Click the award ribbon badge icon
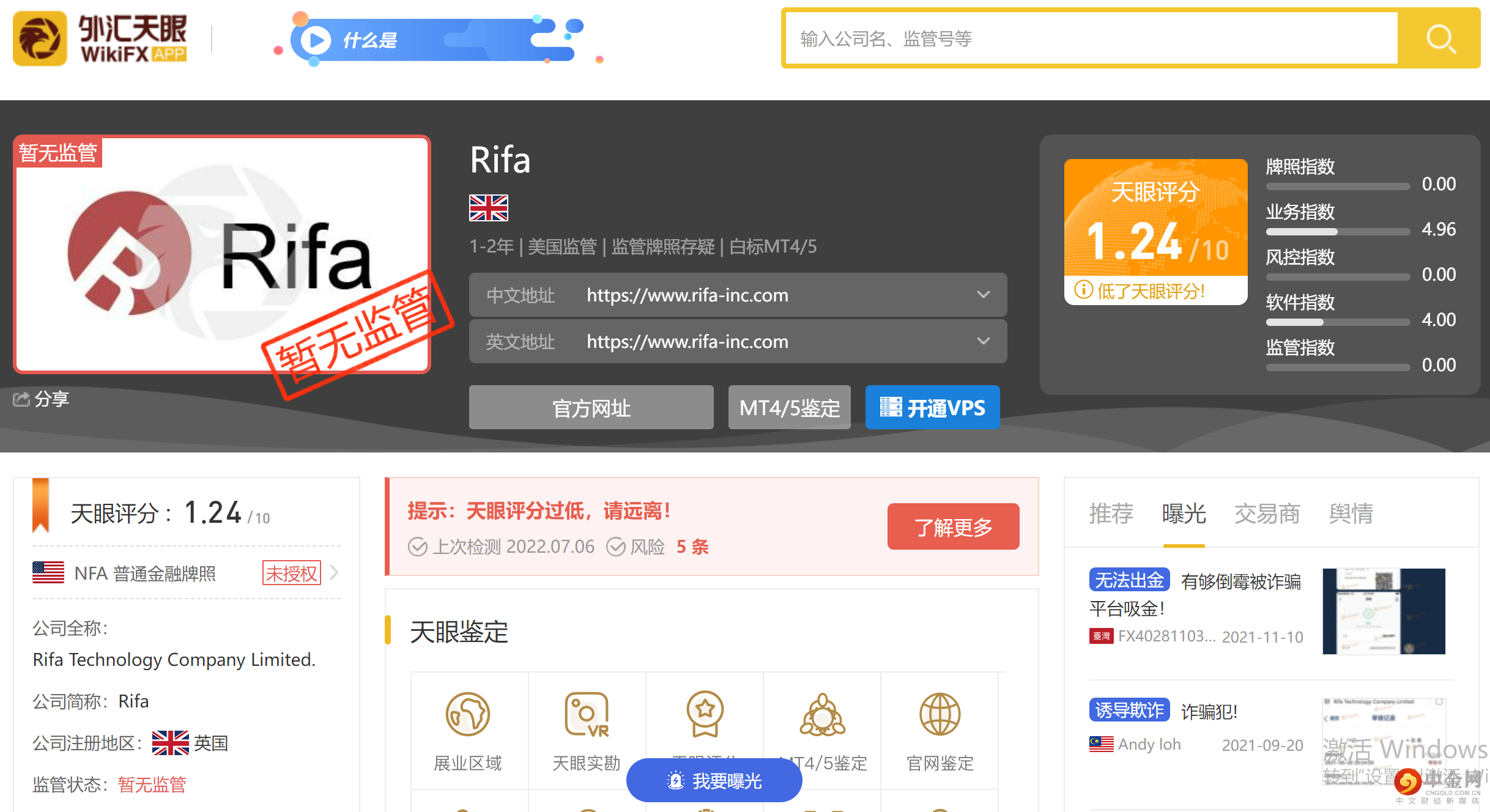 pos(705,714)
